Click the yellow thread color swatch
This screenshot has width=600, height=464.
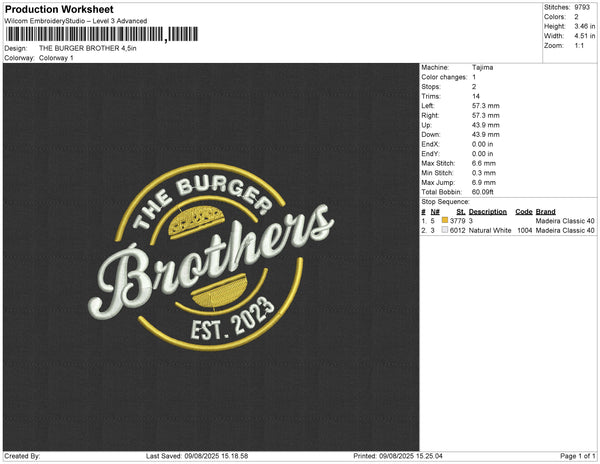pyautogui.click(x=445, y=220)
